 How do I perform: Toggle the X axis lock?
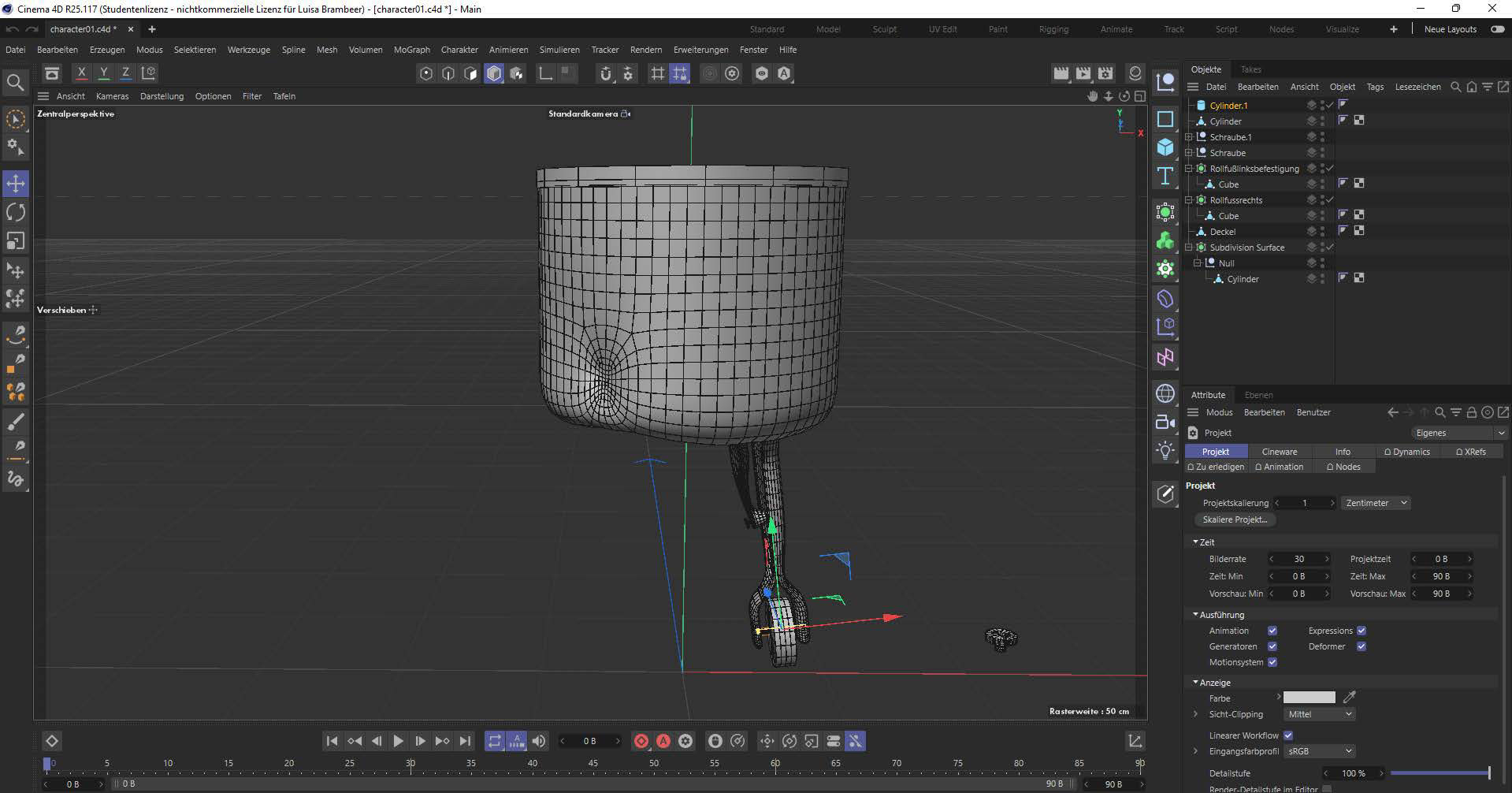[81, 73]
